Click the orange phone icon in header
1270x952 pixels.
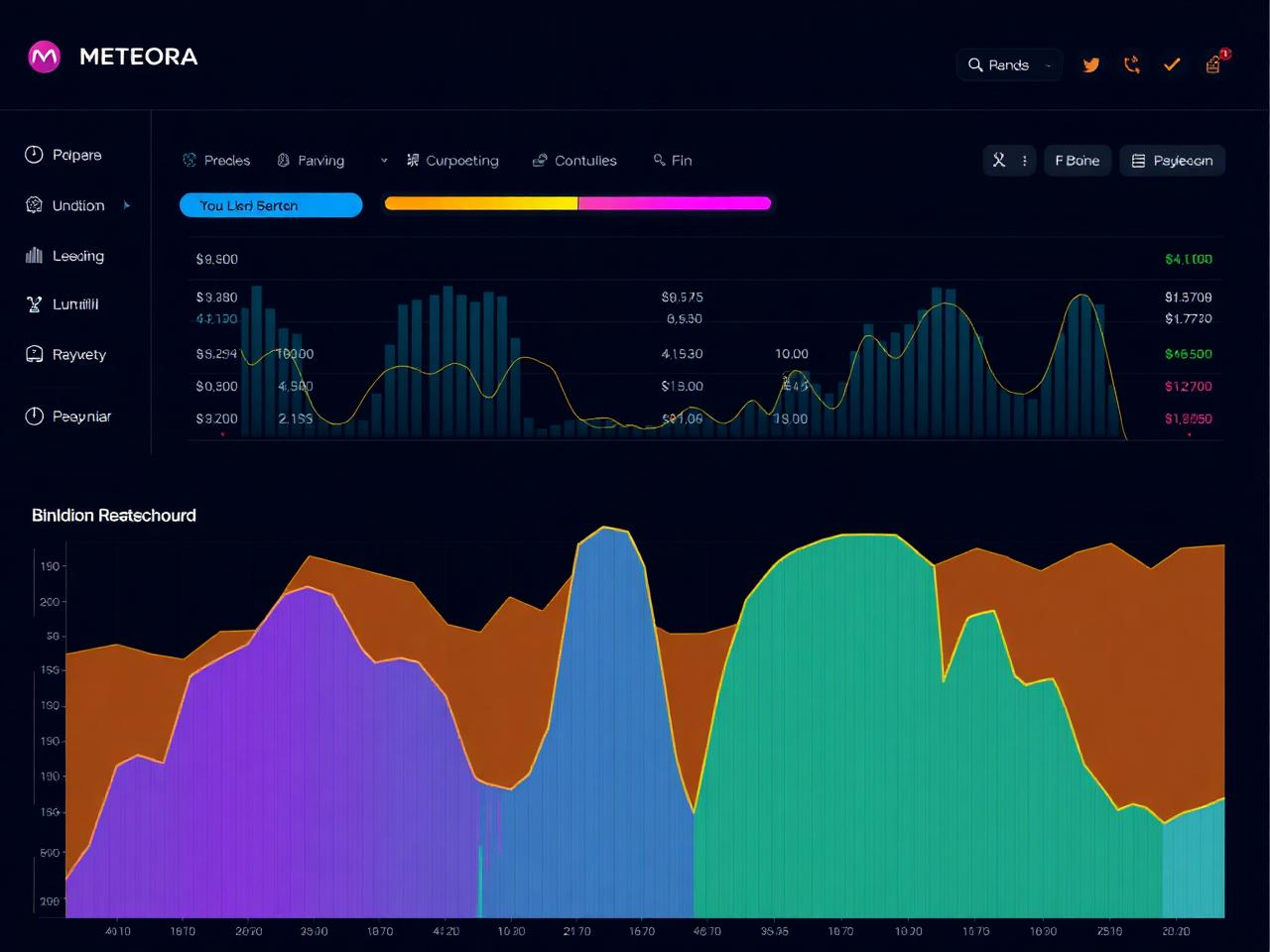click(x=1131, y=65)
